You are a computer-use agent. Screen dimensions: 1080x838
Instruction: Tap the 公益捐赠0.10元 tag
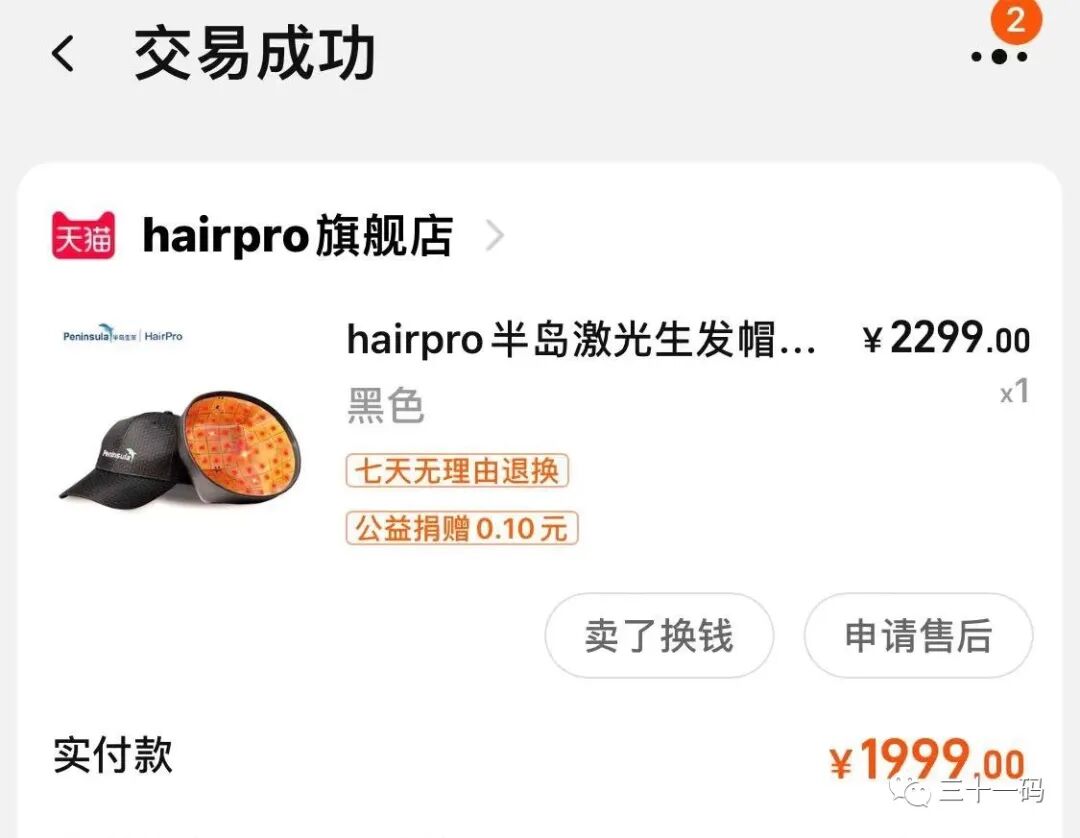point(461,529)
